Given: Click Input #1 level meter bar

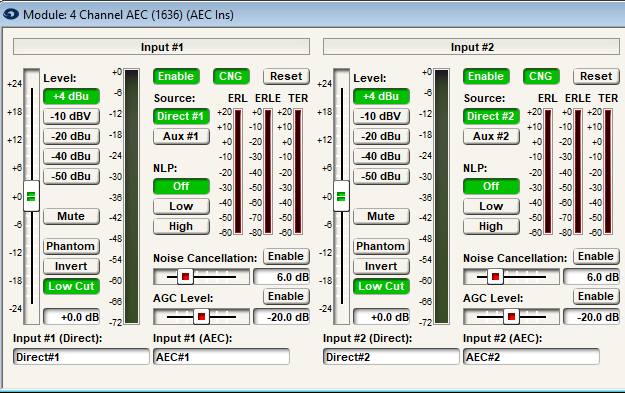Looking at the screenshot, I should pyautogui.click(x=132, y=196).
